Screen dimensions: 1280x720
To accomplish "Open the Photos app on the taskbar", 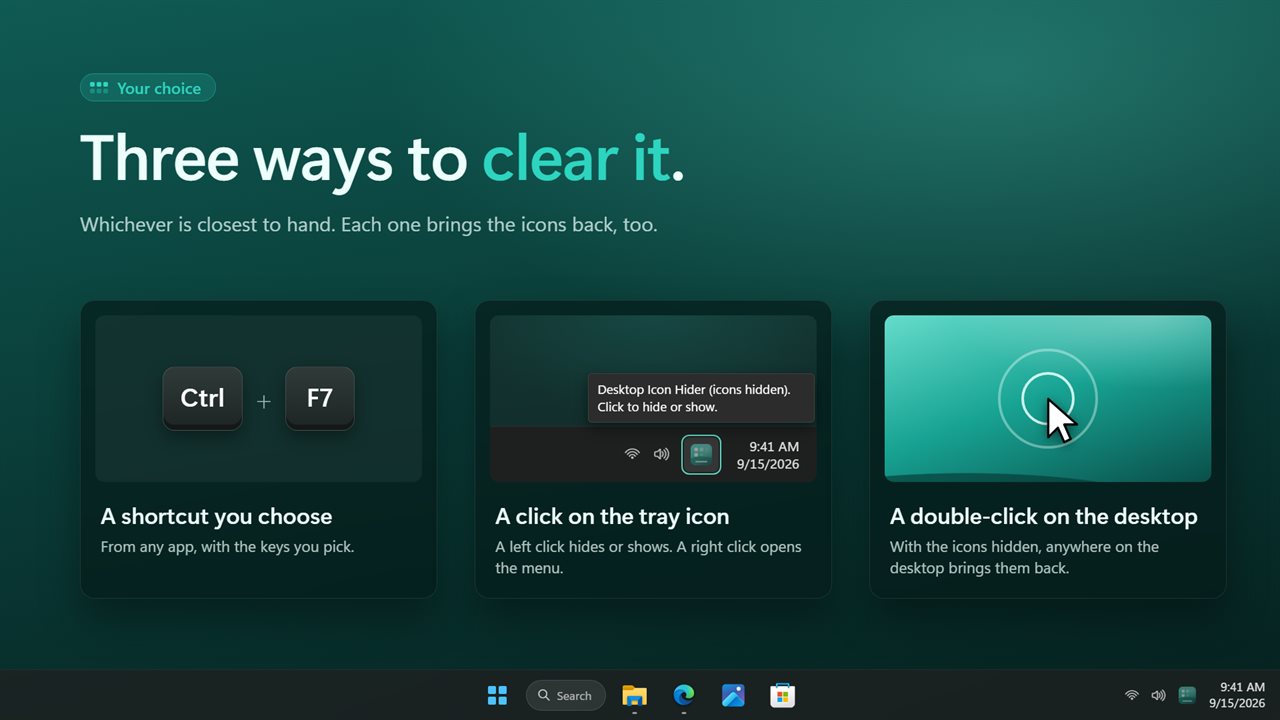I will (733, 695).
